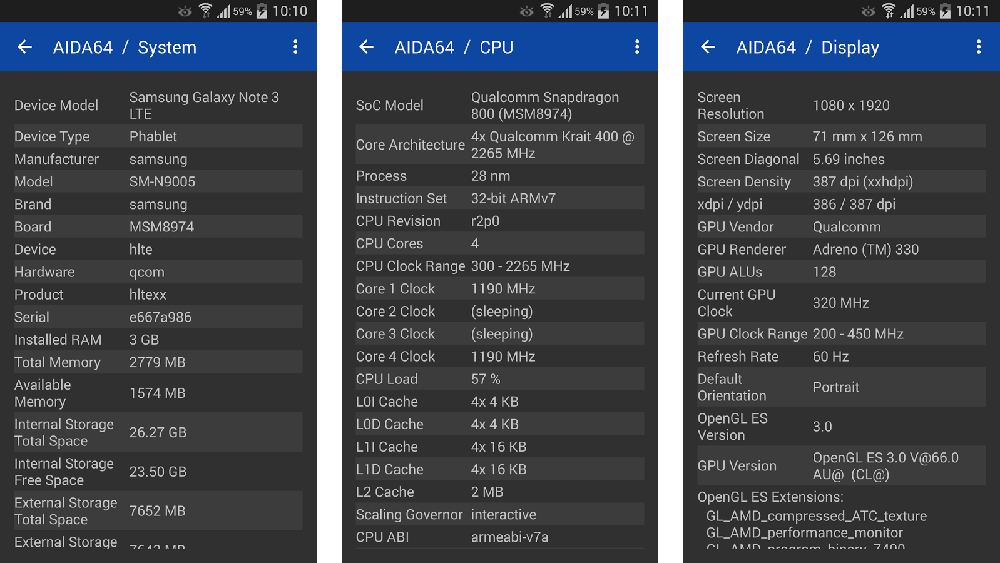Select extension 'GL_AMD_compressed_ATC_texture'
The height and width of the screenshot is (563, 1000).
click(x=816, y=516)
